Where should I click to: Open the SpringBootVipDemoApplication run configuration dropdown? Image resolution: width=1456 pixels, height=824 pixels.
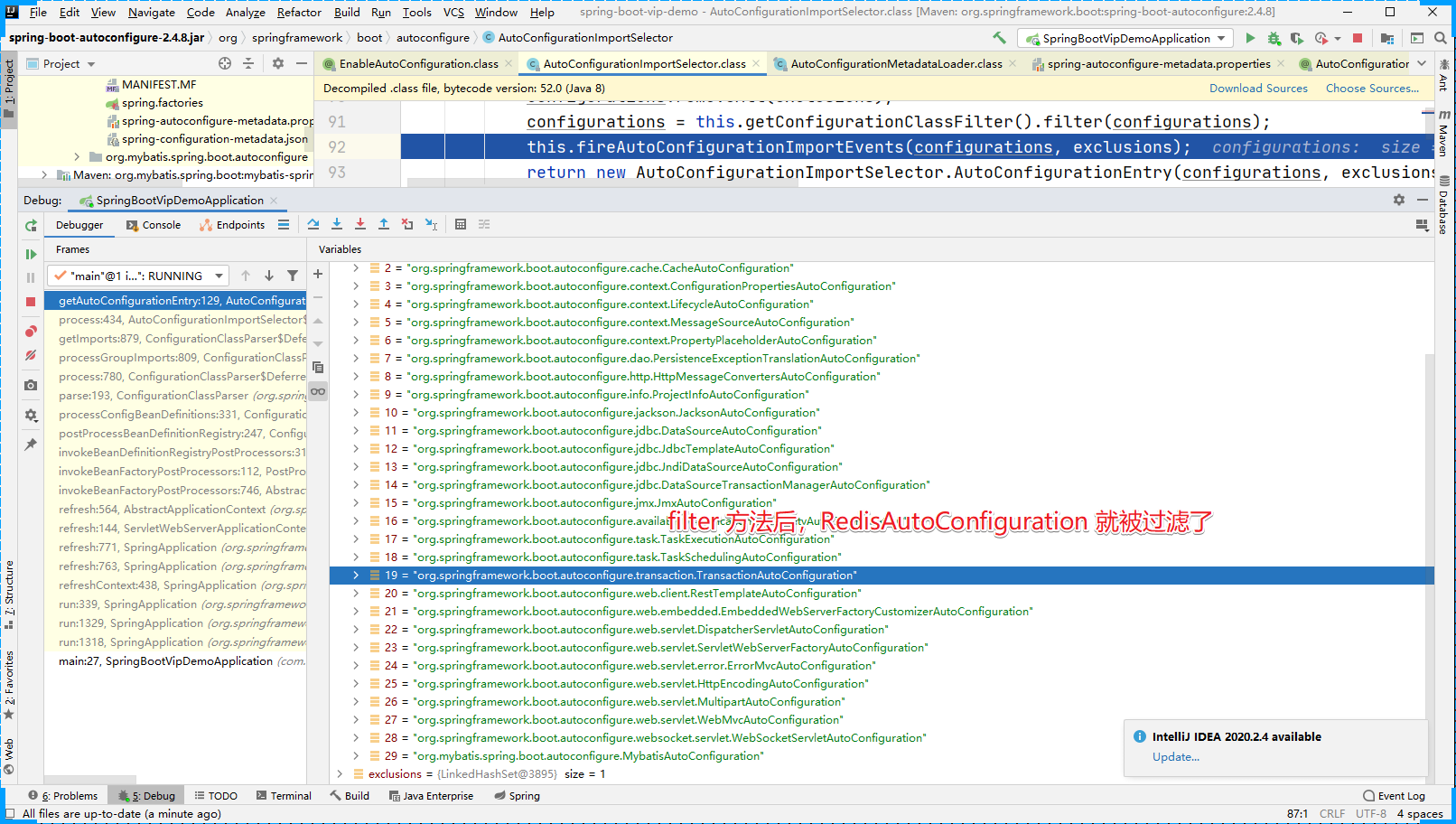(x=1125, y=38)
